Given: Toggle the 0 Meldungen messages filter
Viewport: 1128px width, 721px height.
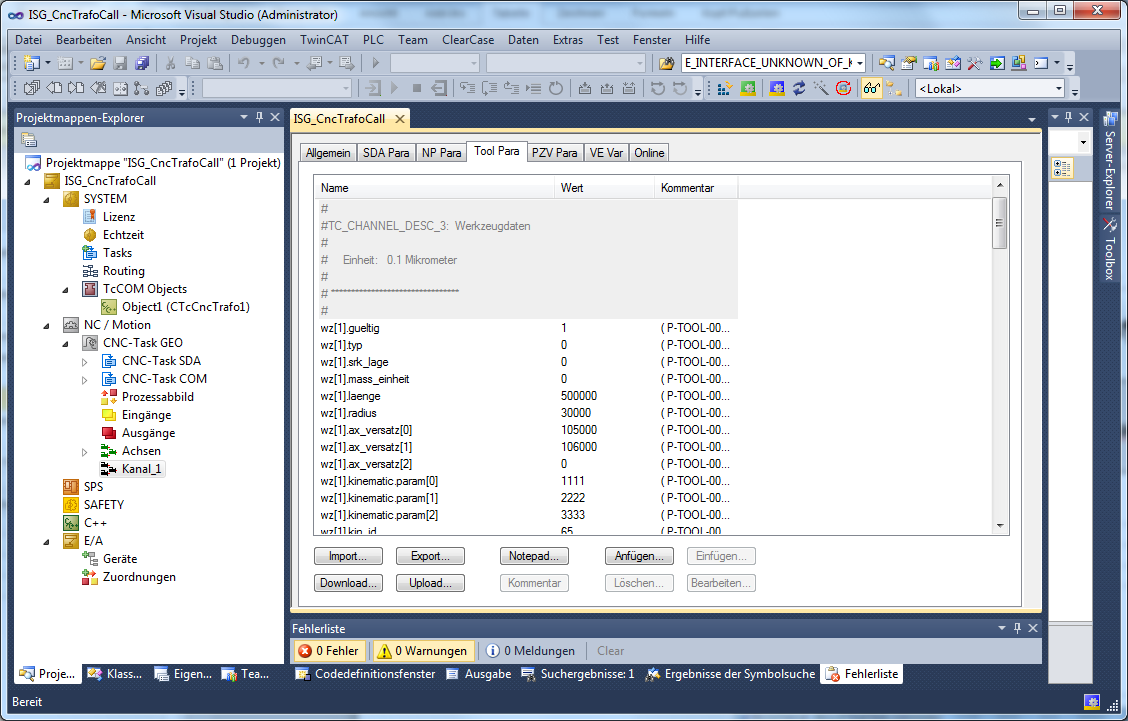Looking at the screenshot, I should click(531, 650).
